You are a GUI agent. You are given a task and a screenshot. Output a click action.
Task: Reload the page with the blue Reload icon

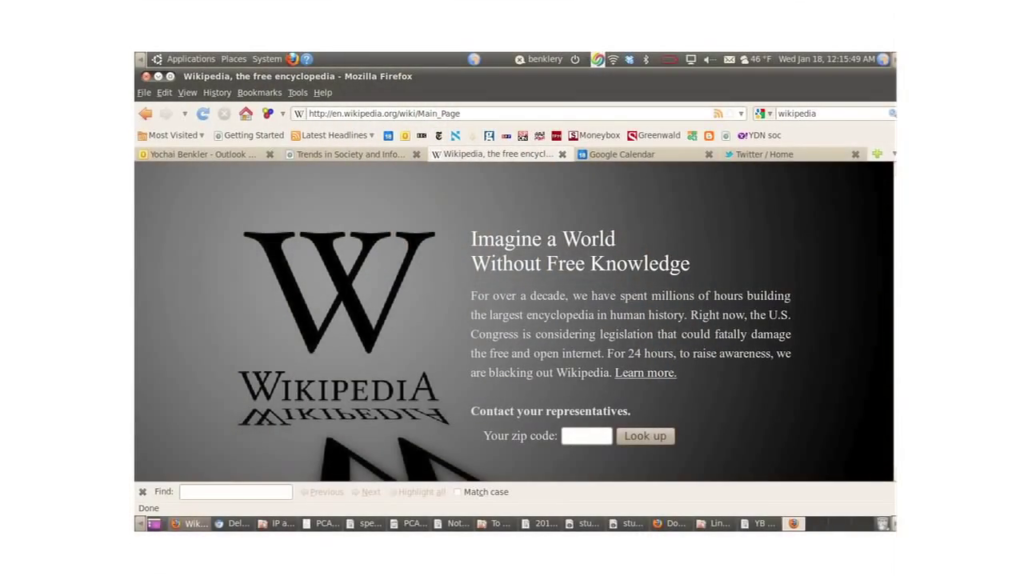coord(203,114)
